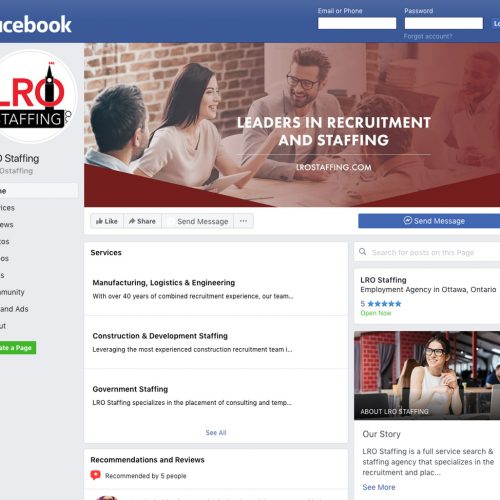Expand services with See All
500x500 pixels.
point(216,433)
